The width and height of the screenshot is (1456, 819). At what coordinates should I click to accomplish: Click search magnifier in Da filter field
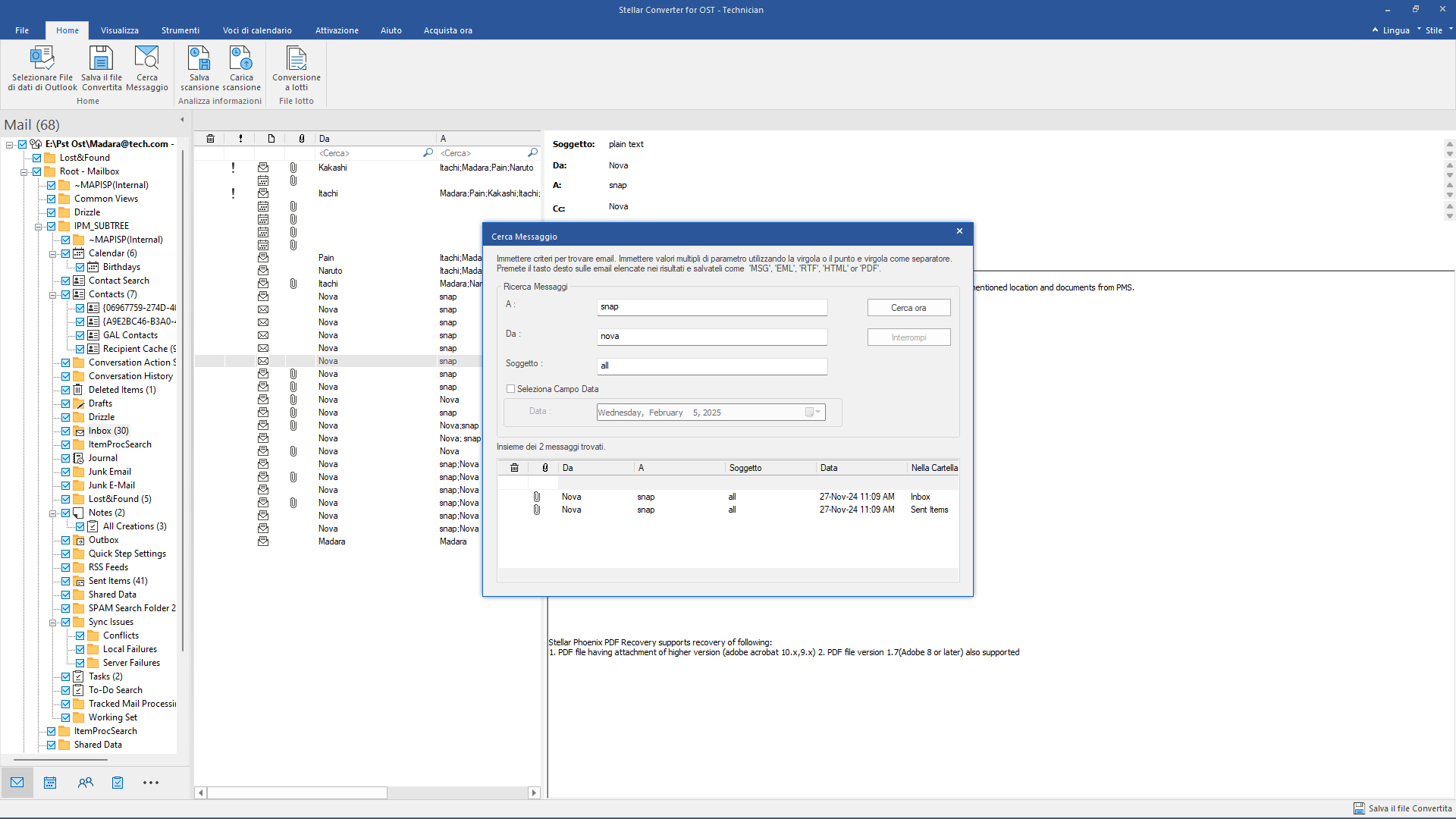click(428, 153)
